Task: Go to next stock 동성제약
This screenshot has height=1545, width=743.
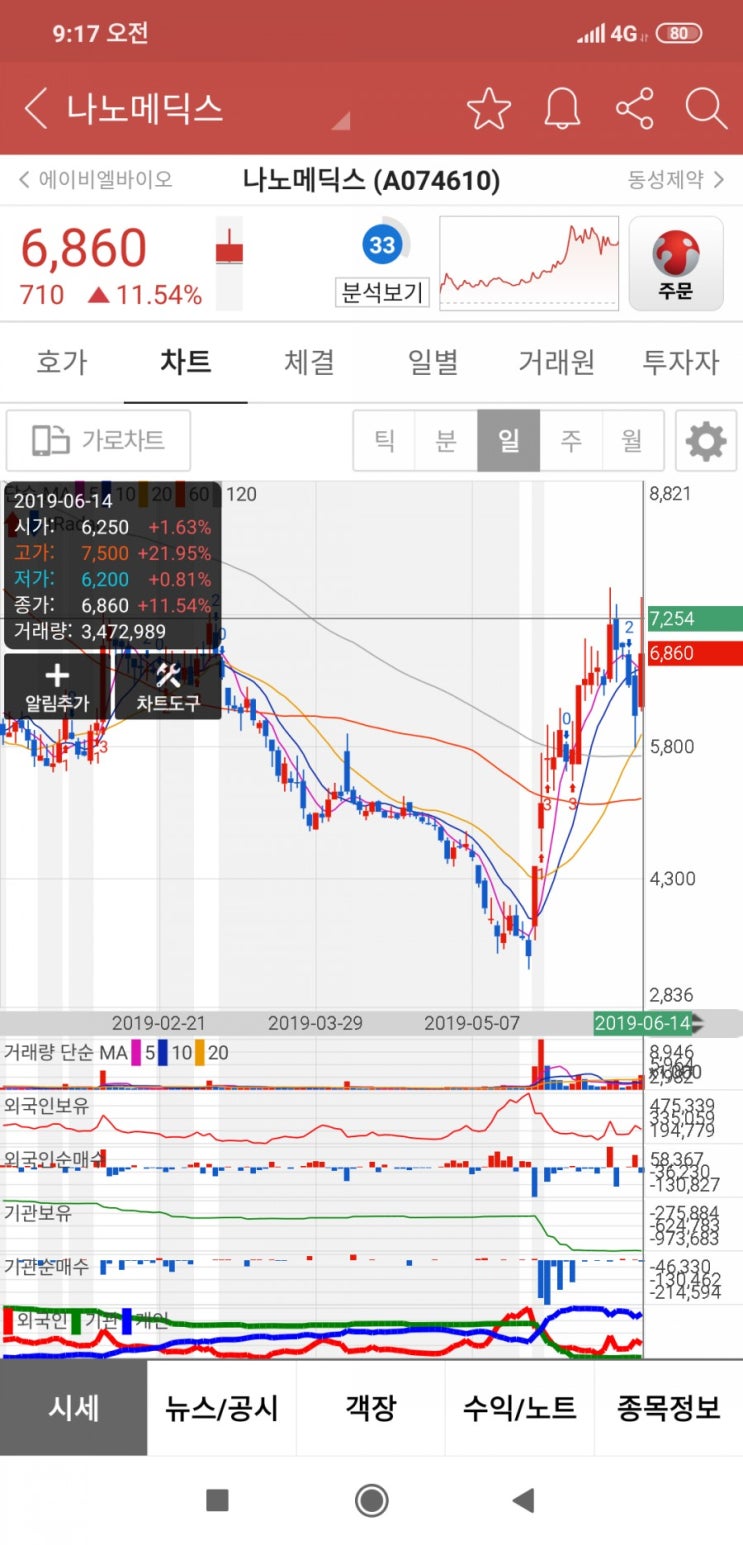Action: (678, 180)
